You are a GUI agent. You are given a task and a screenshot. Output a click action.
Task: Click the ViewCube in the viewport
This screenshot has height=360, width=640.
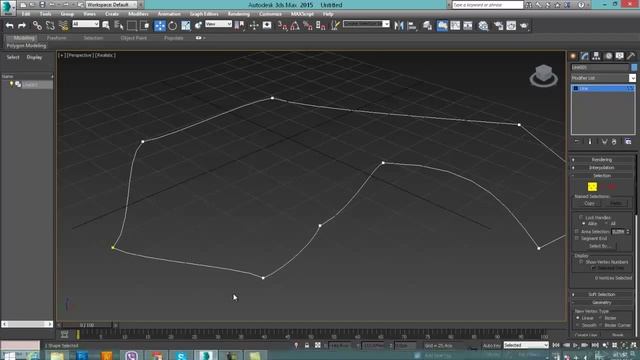[x=544, y=76]
